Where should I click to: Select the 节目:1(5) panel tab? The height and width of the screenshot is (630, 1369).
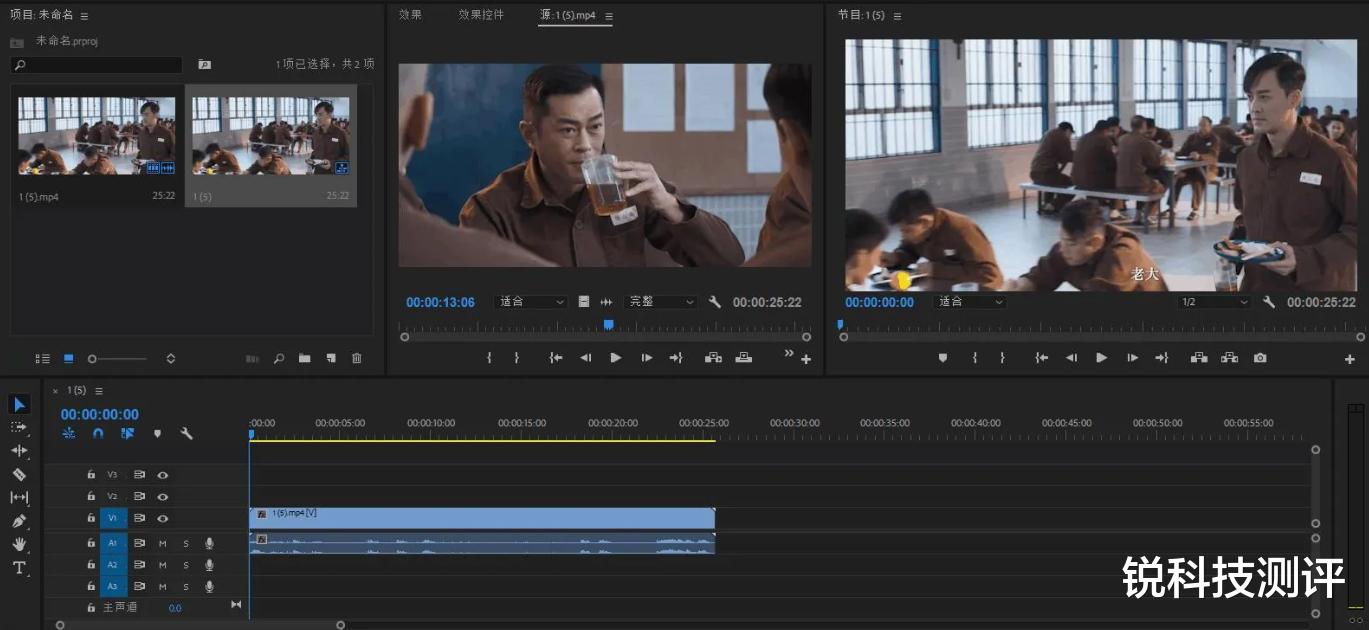pyautogui.click(x=861, y=15)
